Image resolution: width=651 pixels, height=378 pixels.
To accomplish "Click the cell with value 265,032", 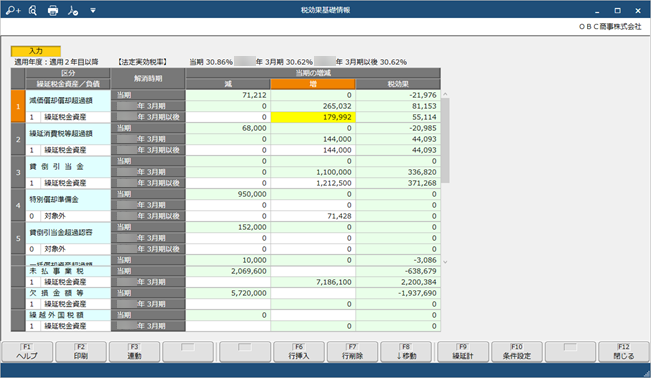I will tap(313, 106).
